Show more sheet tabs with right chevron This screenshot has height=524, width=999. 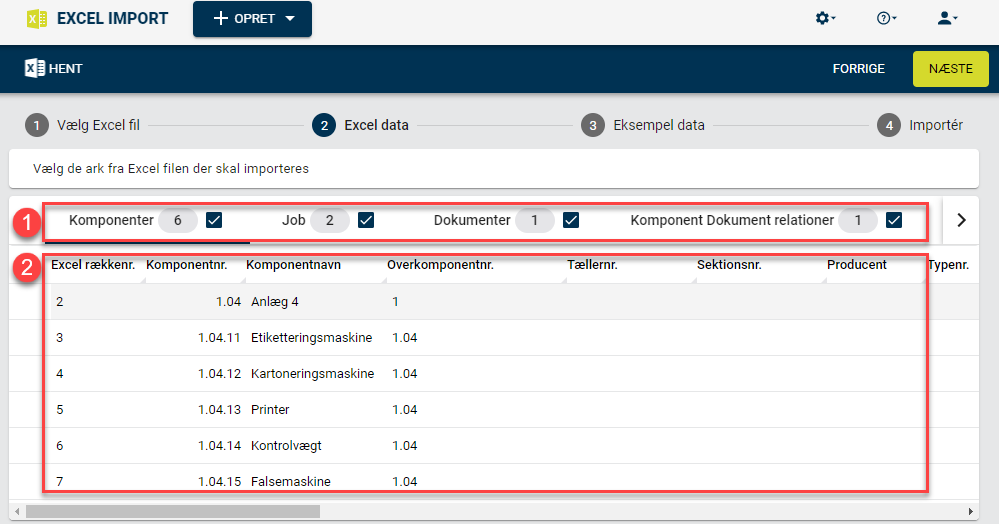click(961, 221)
